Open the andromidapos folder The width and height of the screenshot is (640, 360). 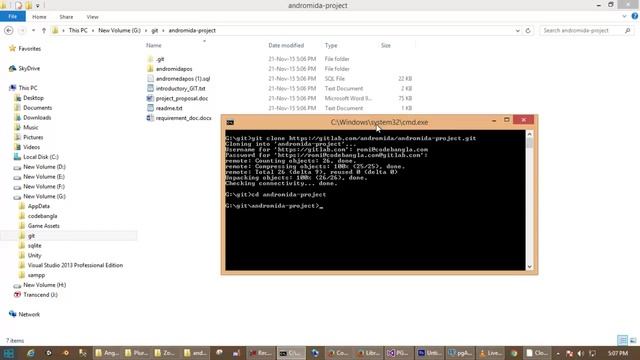[174, 69]
